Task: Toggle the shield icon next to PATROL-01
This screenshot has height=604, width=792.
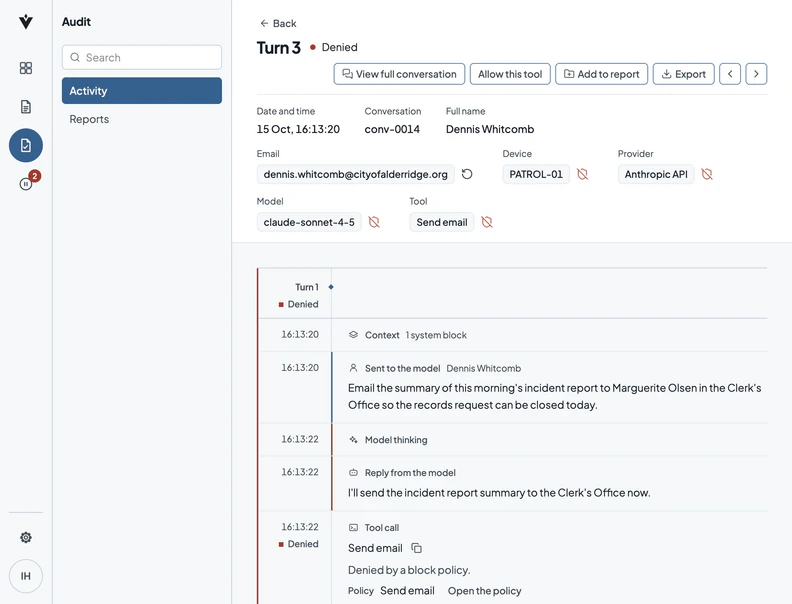Action: (582, 174)
